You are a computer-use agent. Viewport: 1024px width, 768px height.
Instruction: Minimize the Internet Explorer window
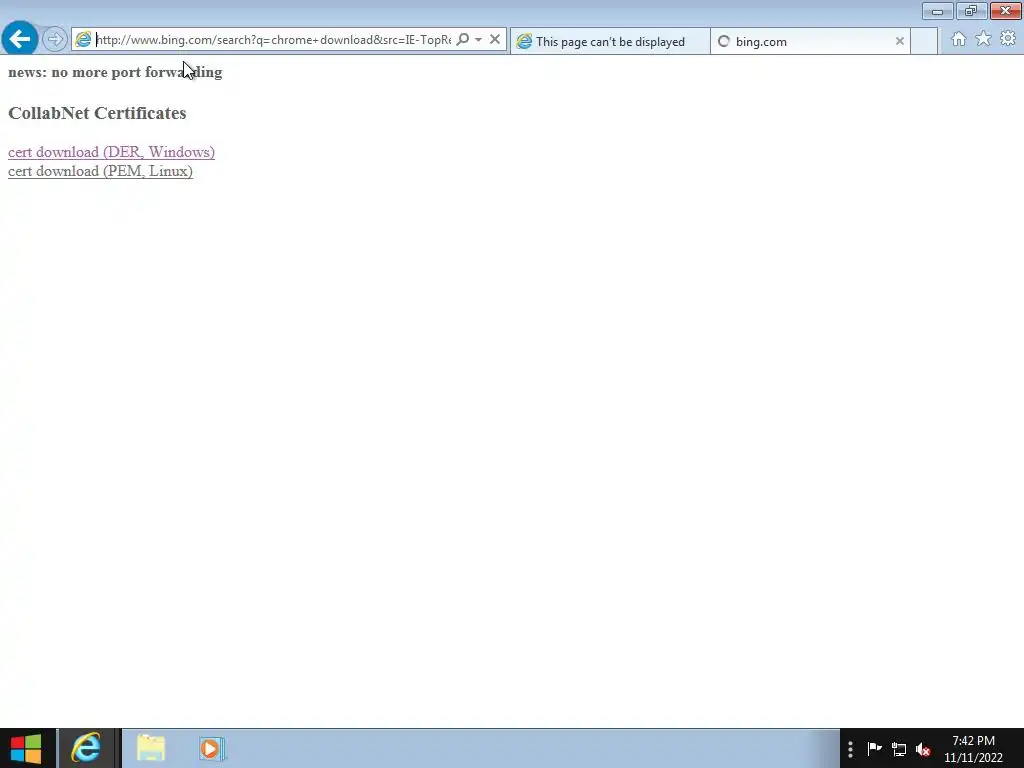click(937, 11)
